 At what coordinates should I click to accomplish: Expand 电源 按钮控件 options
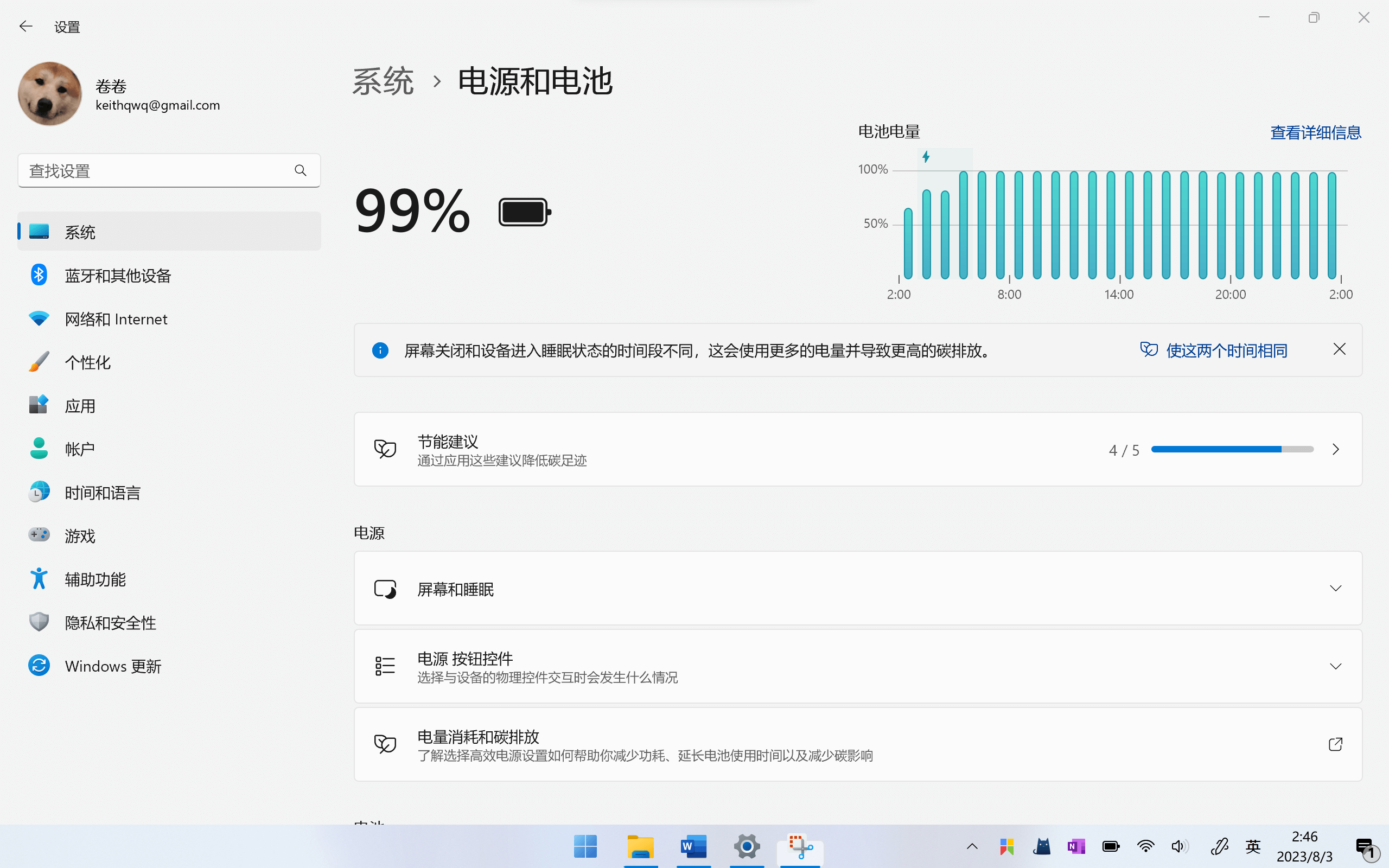click(x=1335, y=667)
